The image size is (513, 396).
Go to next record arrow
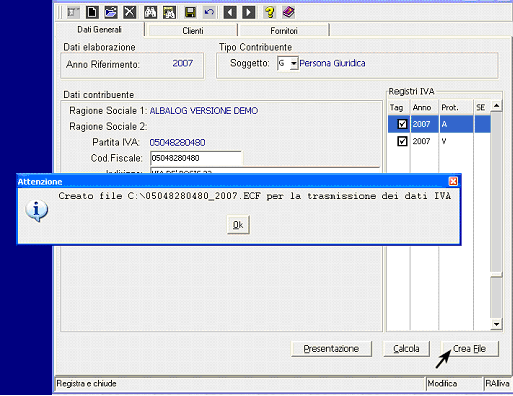[x=249, y=12]
